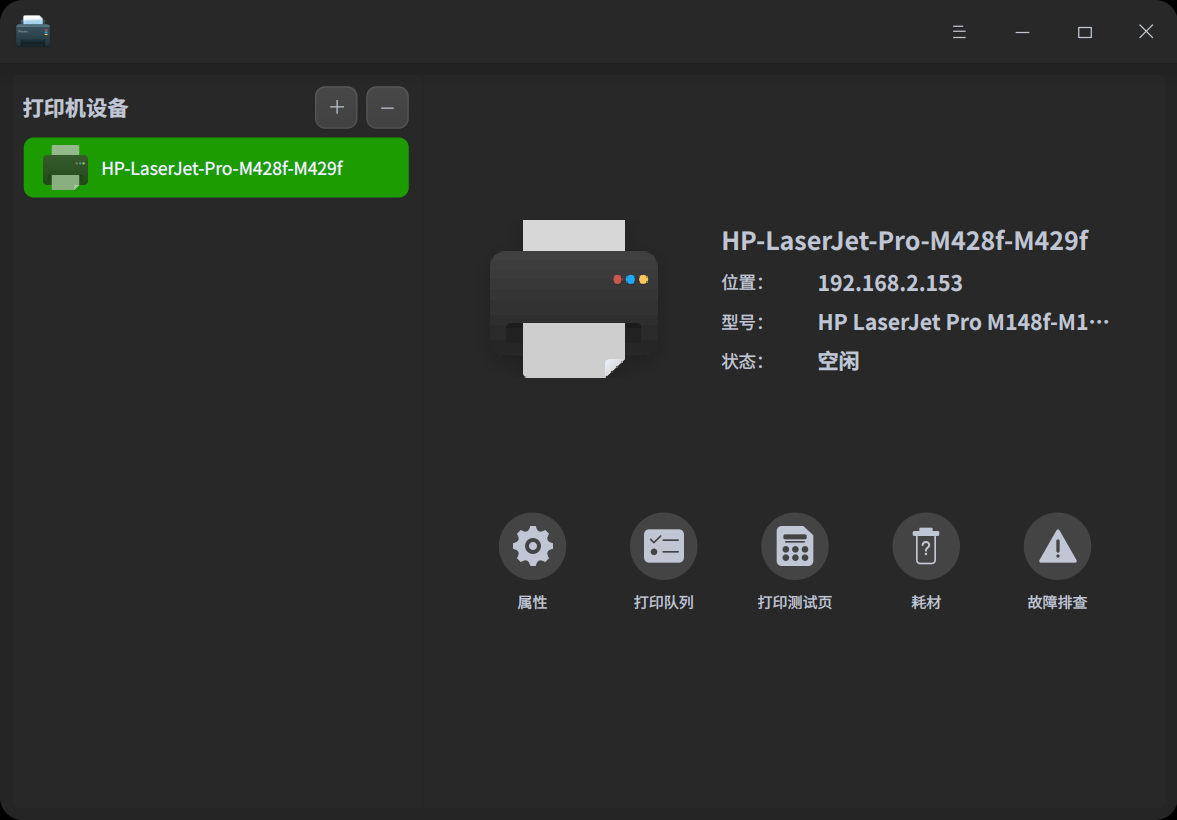1177x820 pixels.
Task: Click the 状态 label
Action: pyautogui.click(x=742, y=361)
